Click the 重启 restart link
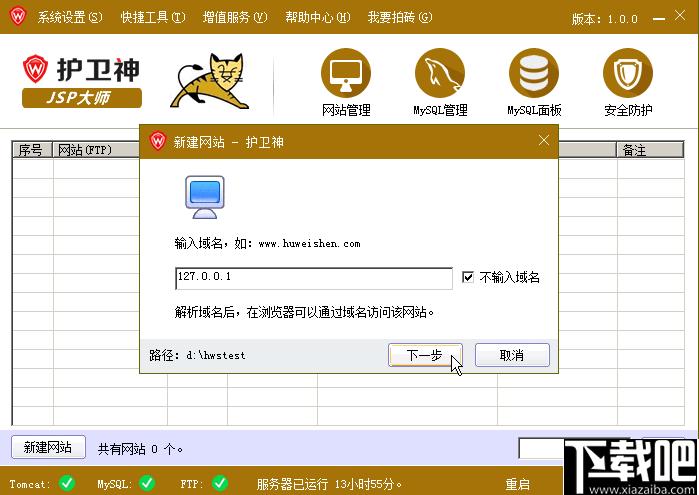The image size is (699, 495). (518, 484)
